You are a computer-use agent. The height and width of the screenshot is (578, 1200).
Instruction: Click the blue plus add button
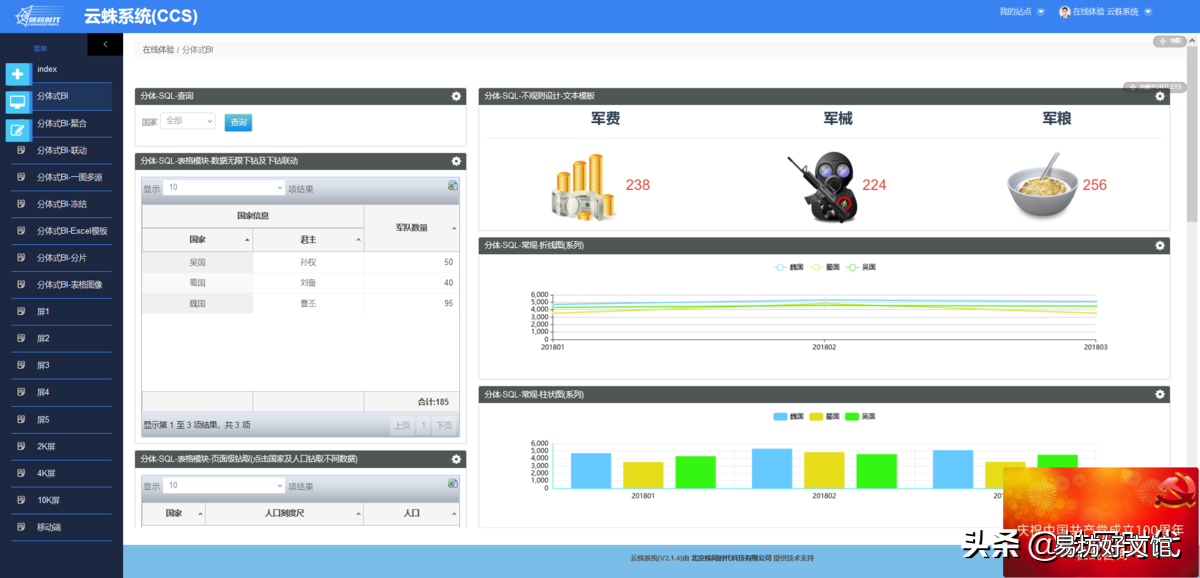click(x=18, y=74)
